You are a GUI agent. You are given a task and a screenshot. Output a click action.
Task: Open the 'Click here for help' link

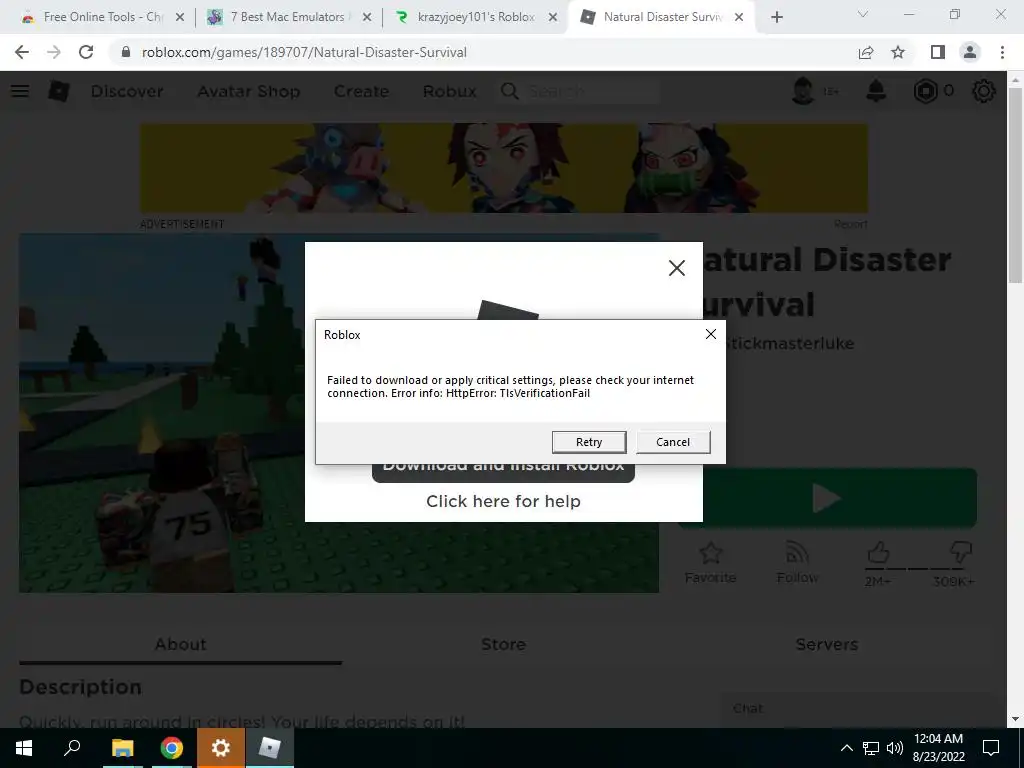pyautogui.click(x=503, y=501)
